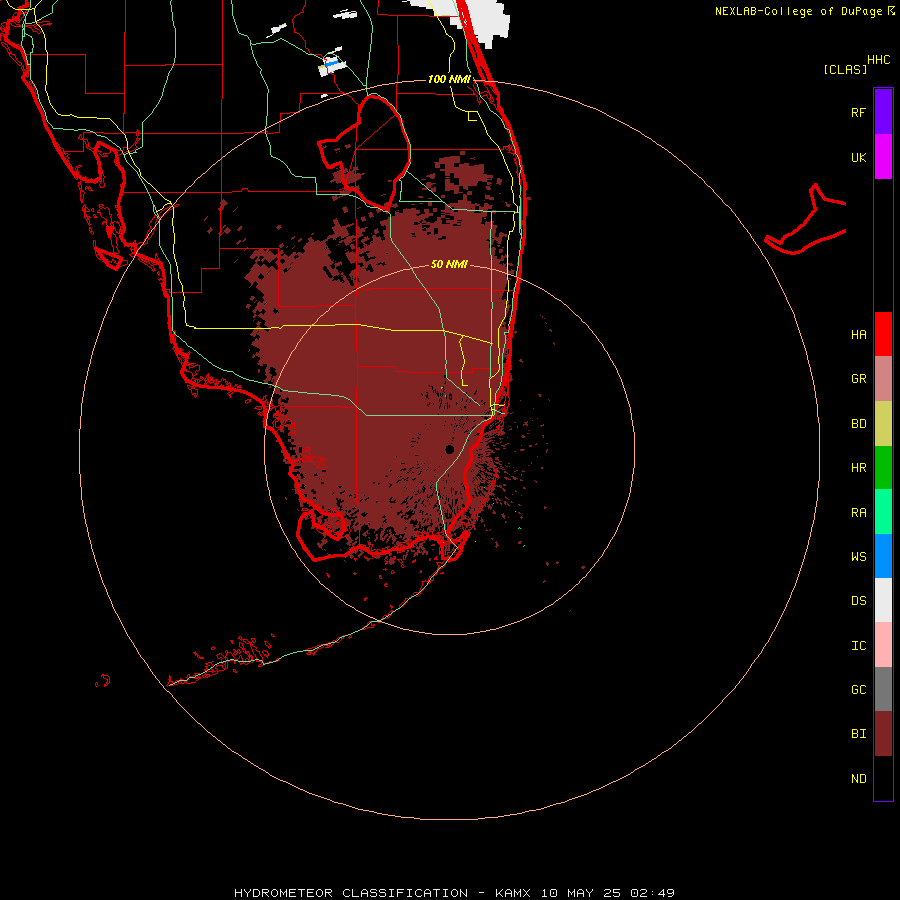900x900 pixels.
Task: Click the 100 NMI range ring label
Action: 449,79
